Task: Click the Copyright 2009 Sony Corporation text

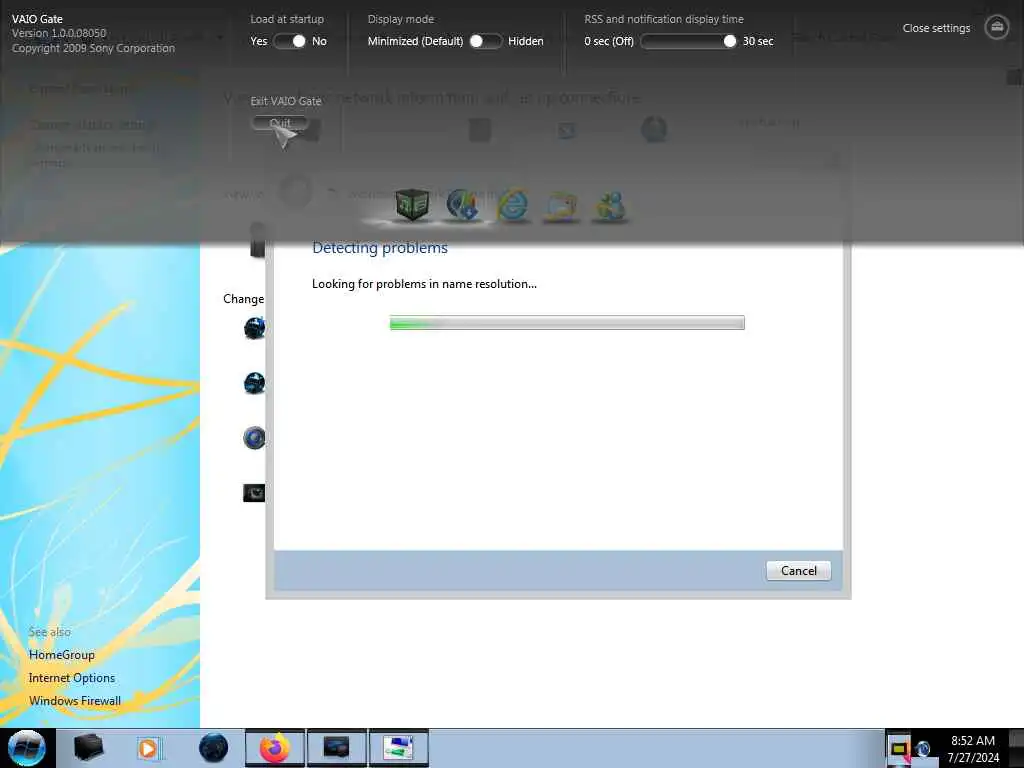Action: 93,48
